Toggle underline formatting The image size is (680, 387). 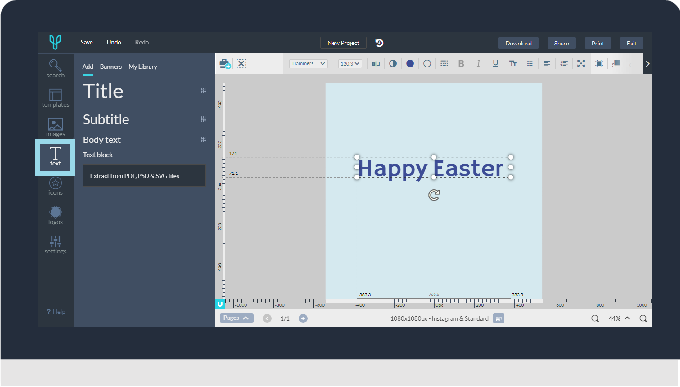point(495,64)
